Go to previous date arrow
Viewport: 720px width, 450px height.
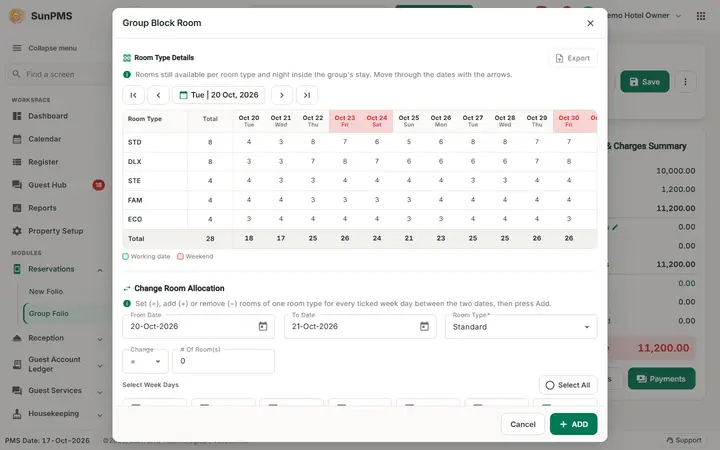pyautogui.click(x=158, y=95)
